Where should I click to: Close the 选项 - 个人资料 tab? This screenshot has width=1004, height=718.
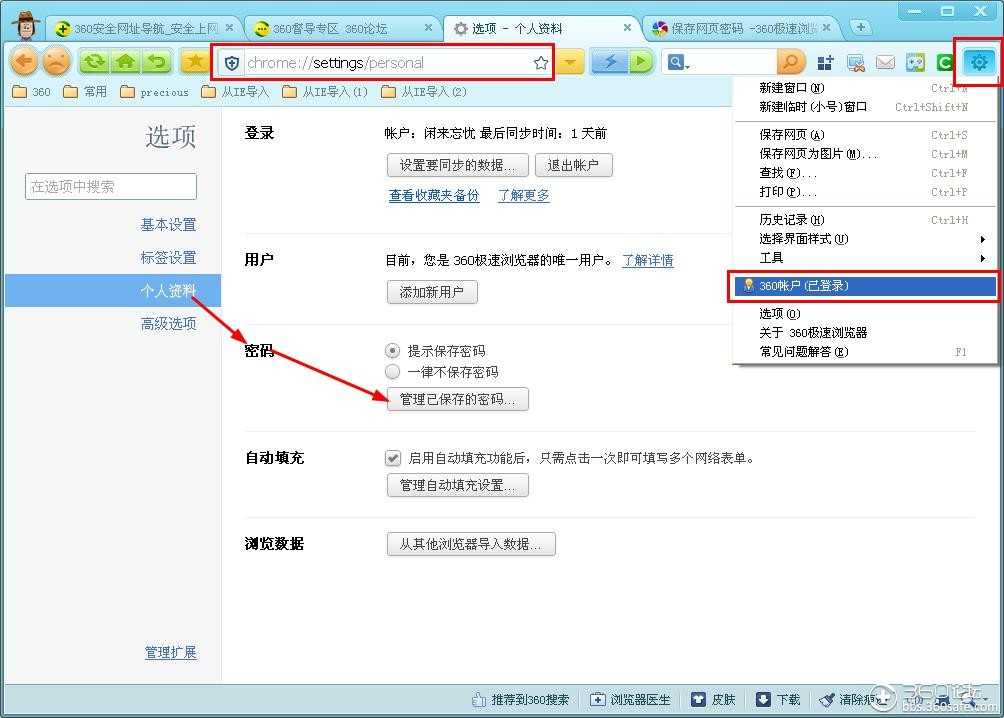(628, 28)
